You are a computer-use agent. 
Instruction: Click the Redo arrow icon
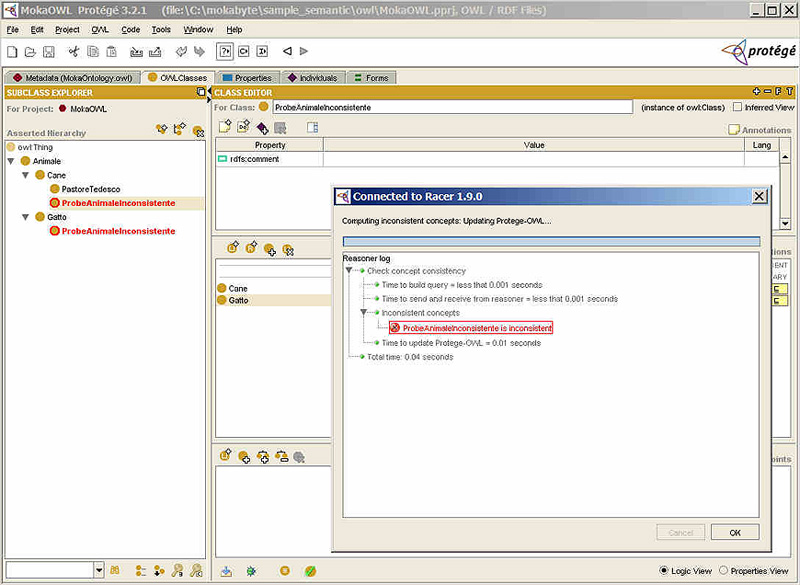tap(199, 52)
